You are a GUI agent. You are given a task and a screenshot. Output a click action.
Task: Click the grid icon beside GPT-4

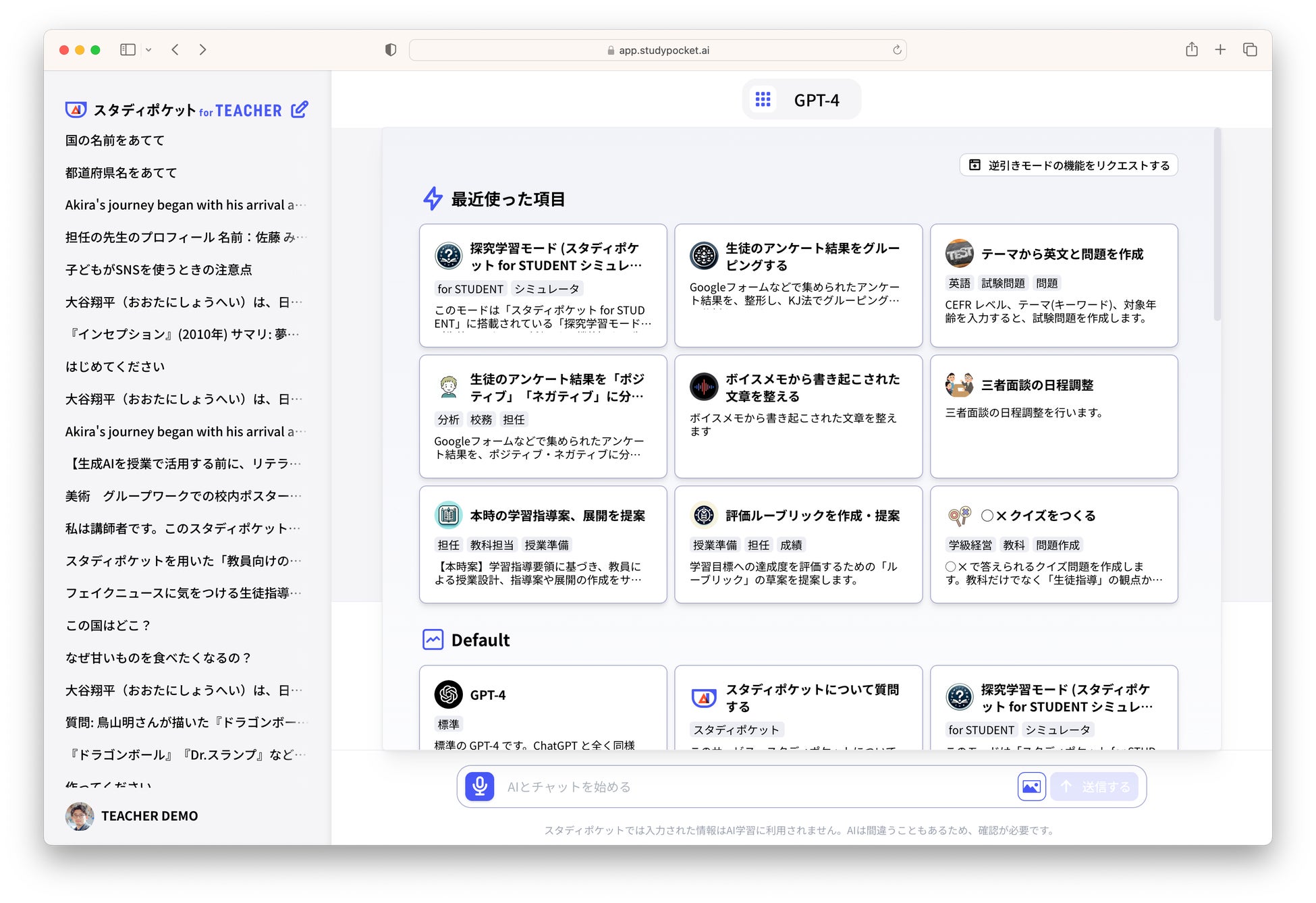pos(763,100)
